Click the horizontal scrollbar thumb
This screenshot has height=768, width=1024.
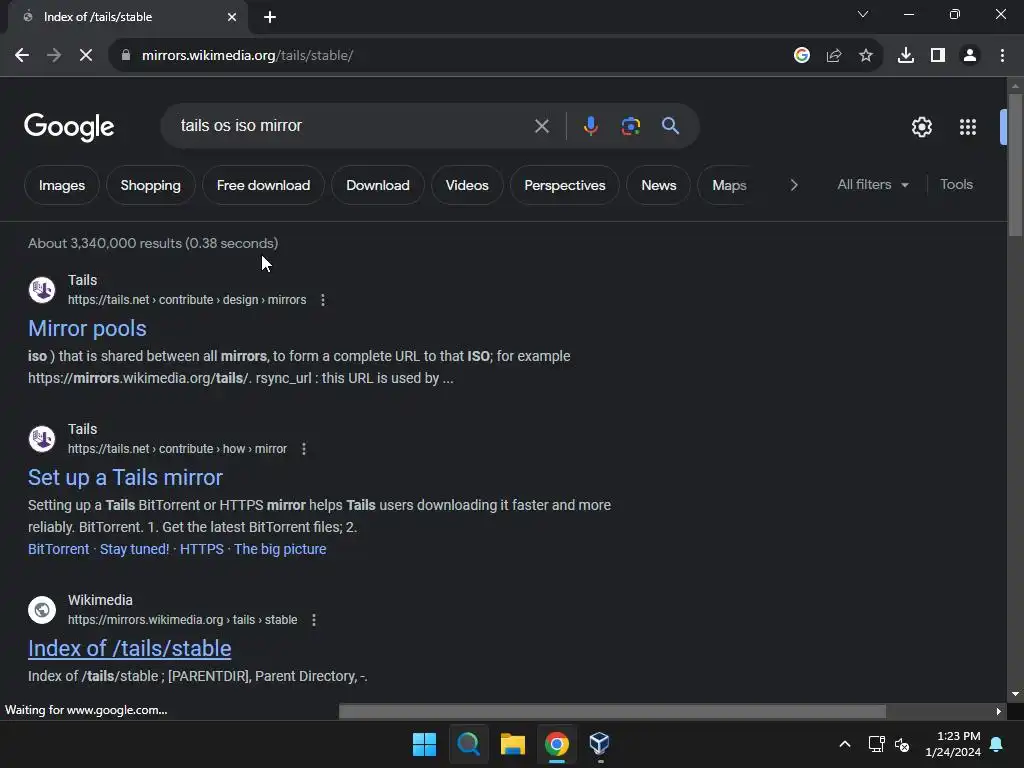613,711
